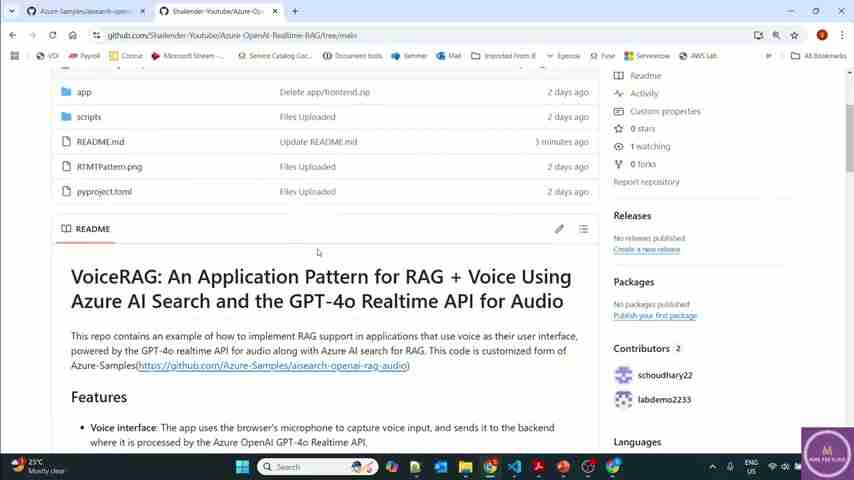The image size is (854, 480).
Task: Open the 'Update README.md' commit message
Action: click(319, 142)
